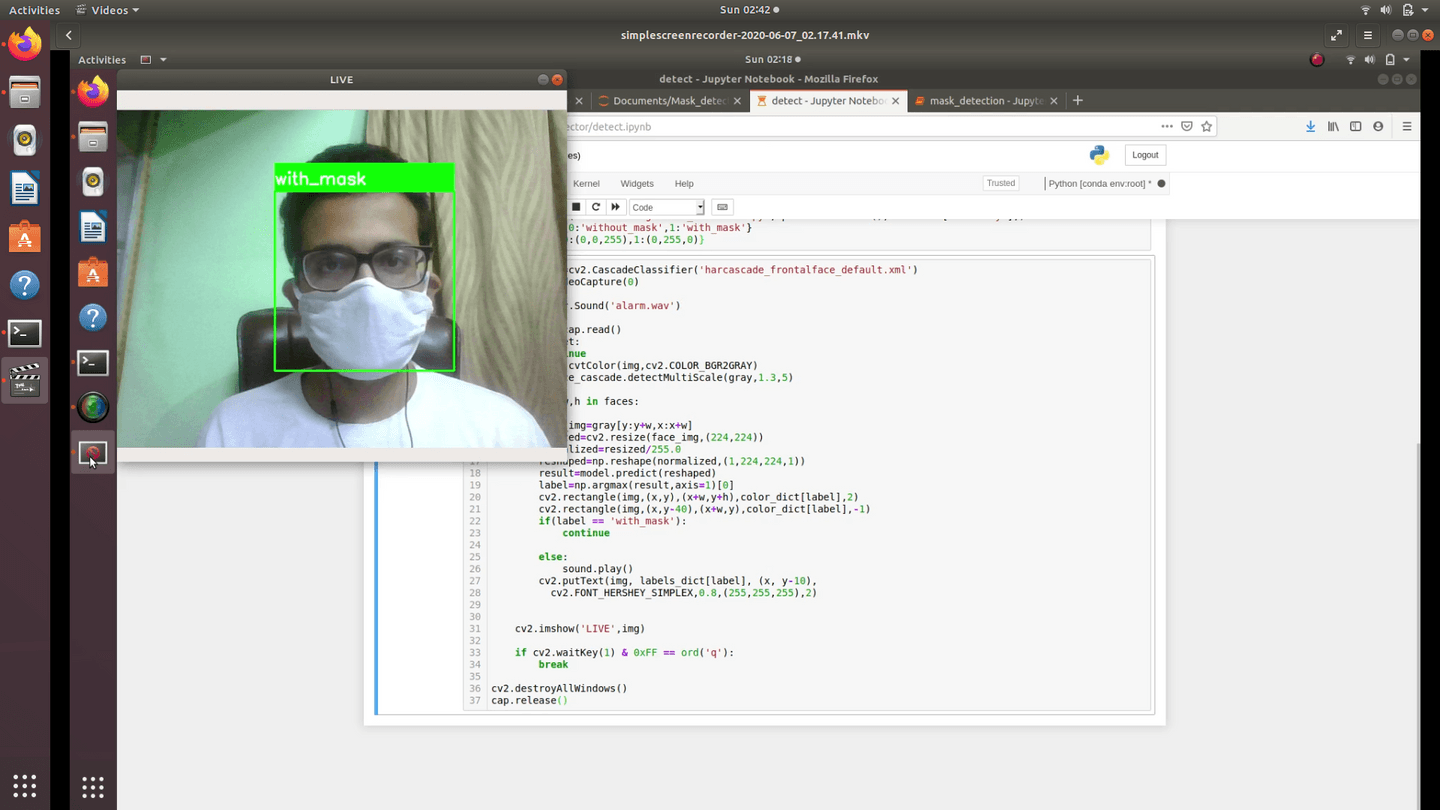Open Firefox library icon
1440x810 pixels.
[1333, 127]
